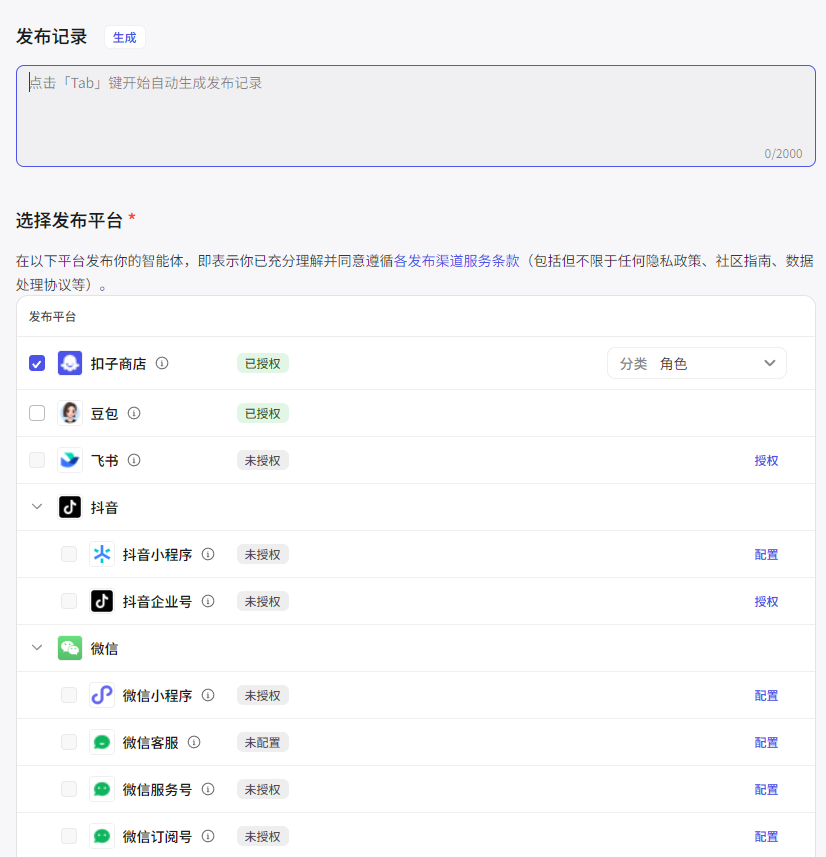Open the 各发布渠道服务条款 link
Viewport: 826px width, 857px height.
click(456, 261)
